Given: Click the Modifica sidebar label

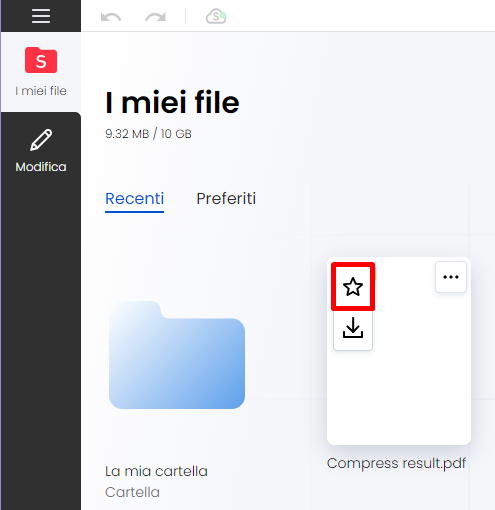Looking at the screenshot, I should 41,167.
